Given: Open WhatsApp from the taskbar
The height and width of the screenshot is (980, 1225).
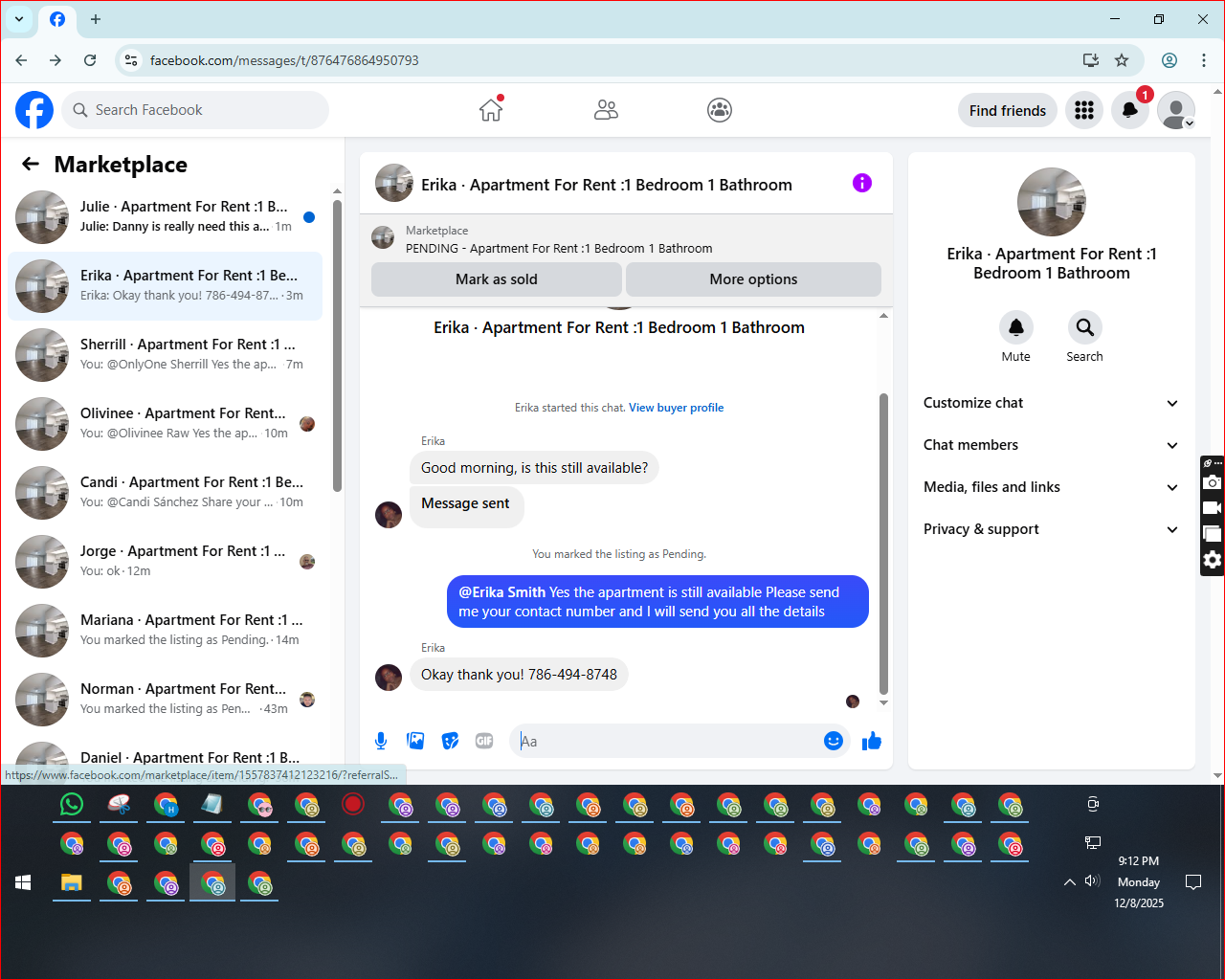Looking at the screenshot, I should tap(72, 805).
